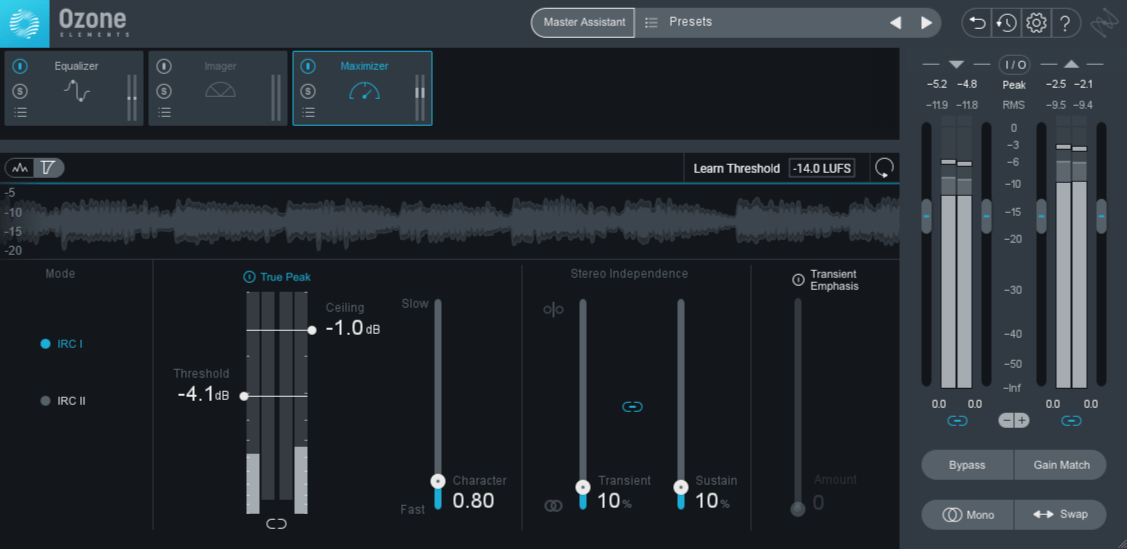Viewport: 1127px width, 549px height.
Task: Open the Master Assistant
Action: (x=583, y=22)
